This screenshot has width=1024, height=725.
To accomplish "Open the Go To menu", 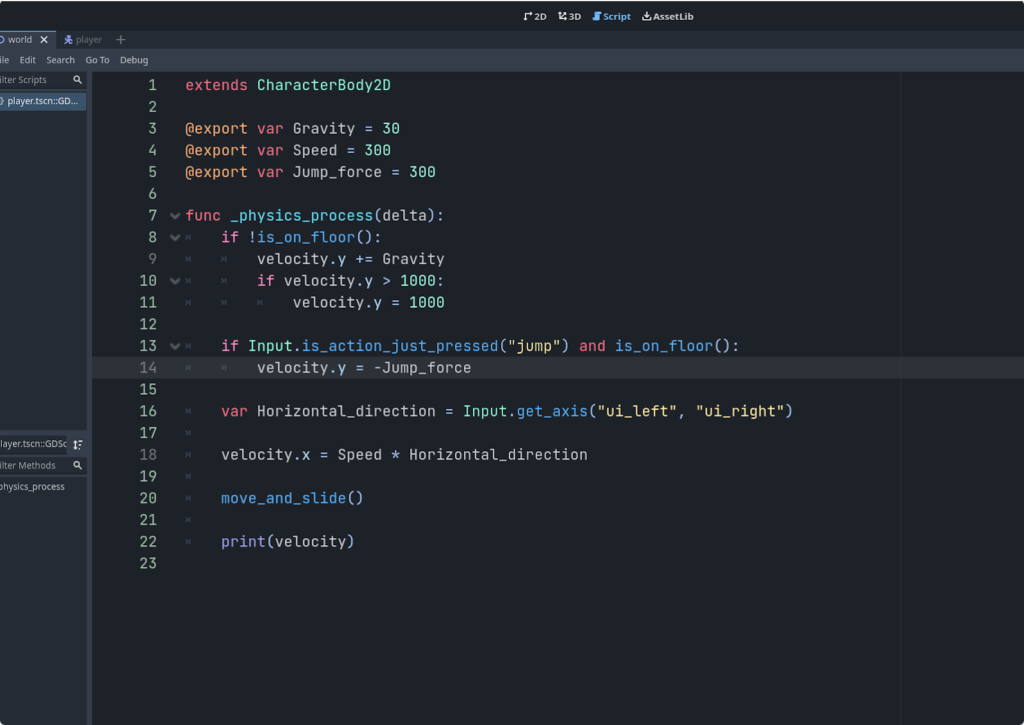I will coord(96,59).
